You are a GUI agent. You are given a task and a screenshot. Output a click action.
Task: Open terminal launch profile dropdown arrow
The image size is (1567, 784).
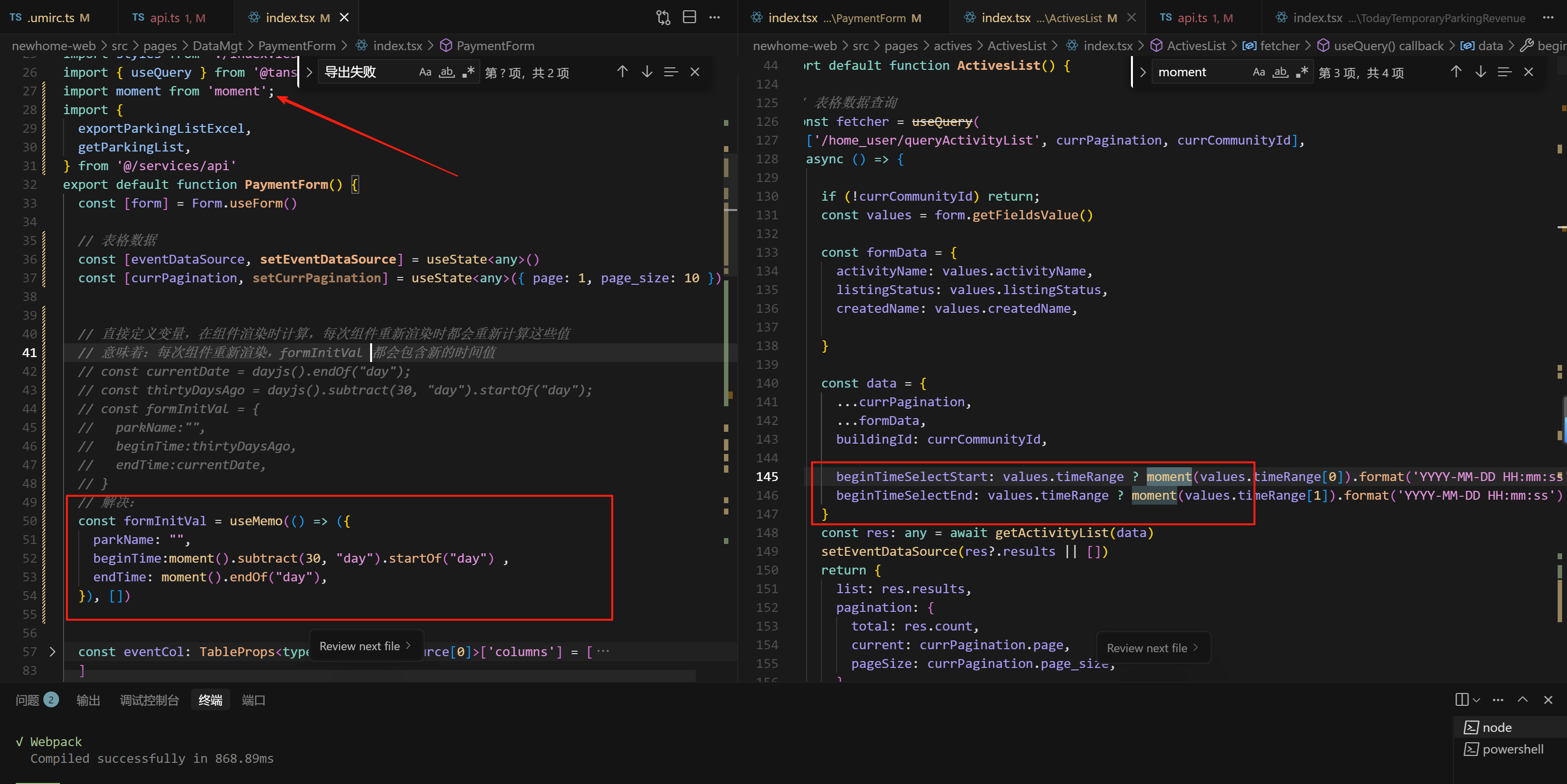point(1476,700)
